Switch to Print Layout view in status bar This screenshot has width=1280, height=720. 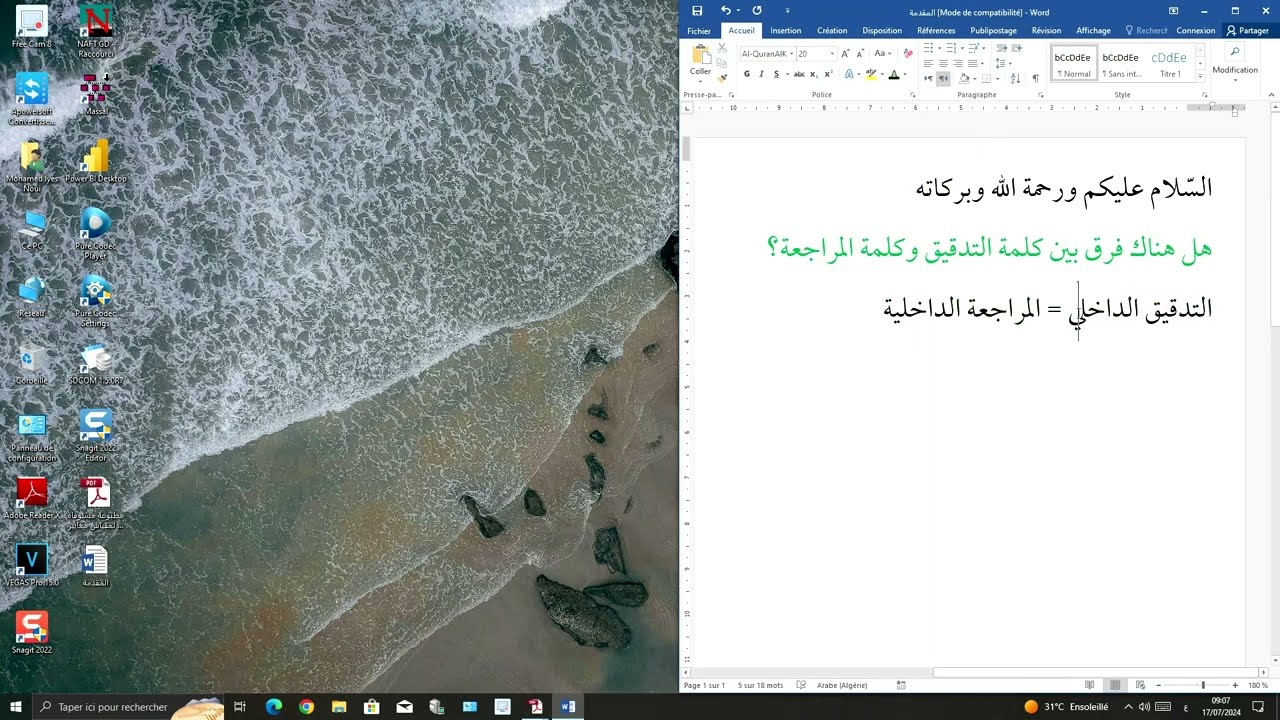(x=1115, y=685)
